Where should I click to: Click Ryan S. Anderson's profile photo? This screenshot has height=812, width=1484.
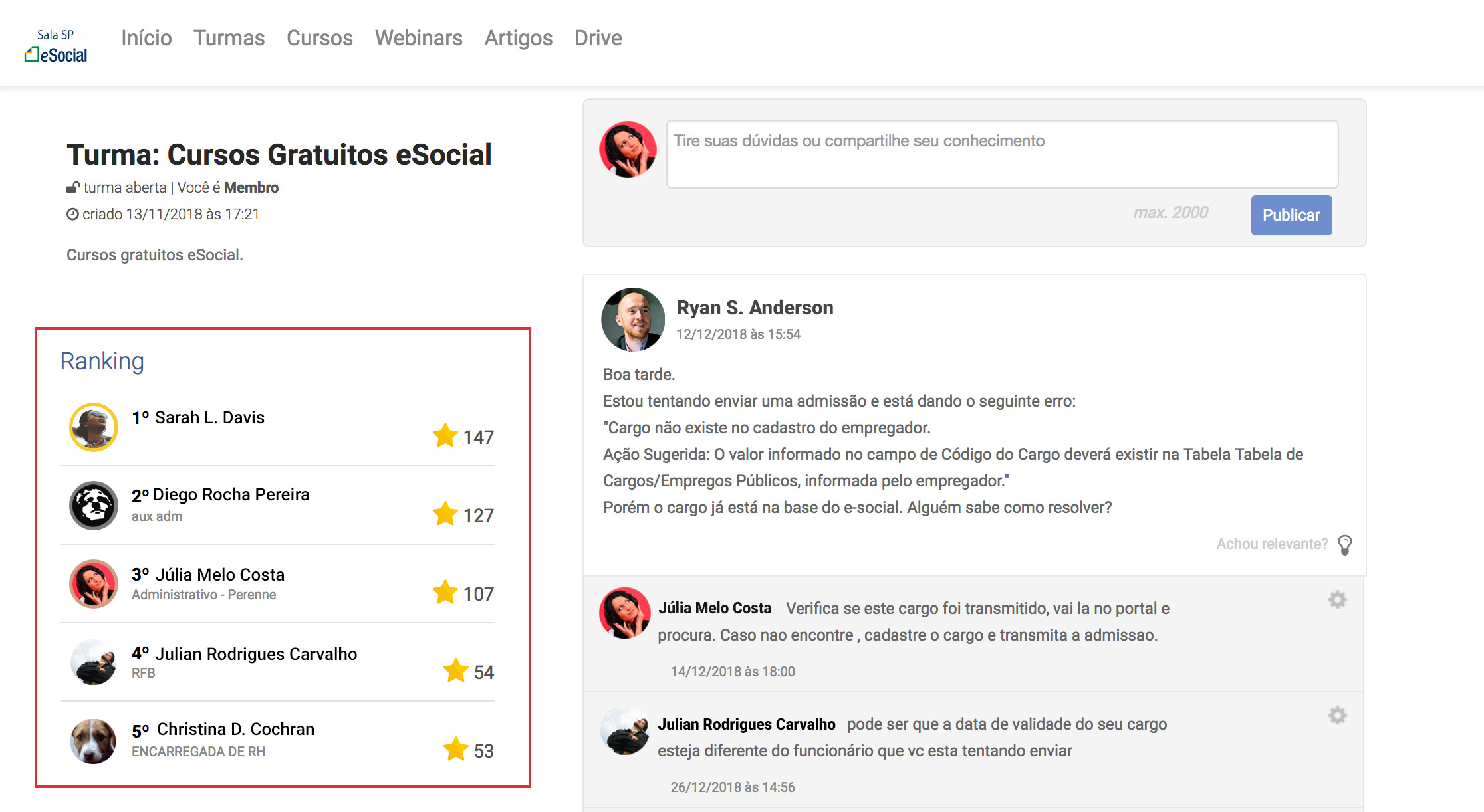[x=633, y=320]
